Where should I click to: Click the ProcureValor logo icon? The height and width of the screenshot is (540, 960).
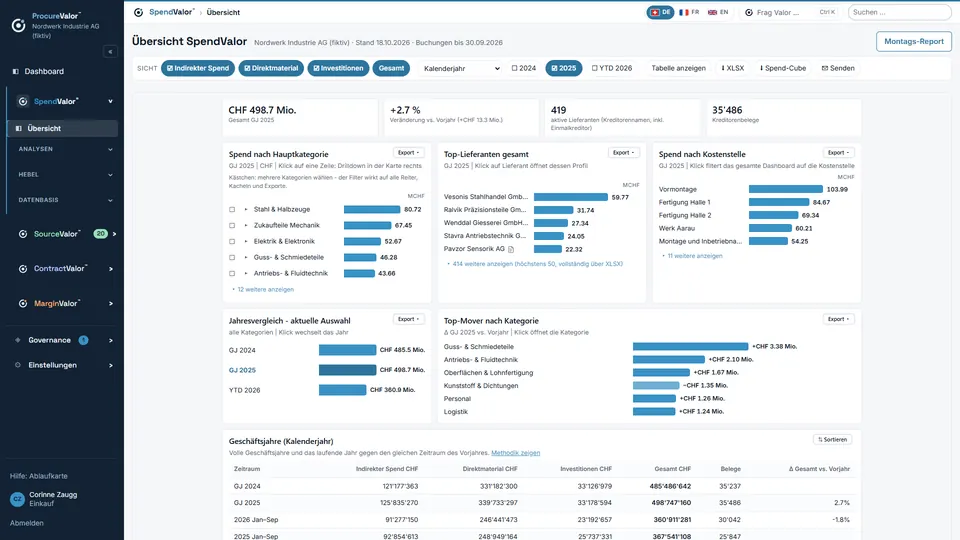(x=18, y=25)
